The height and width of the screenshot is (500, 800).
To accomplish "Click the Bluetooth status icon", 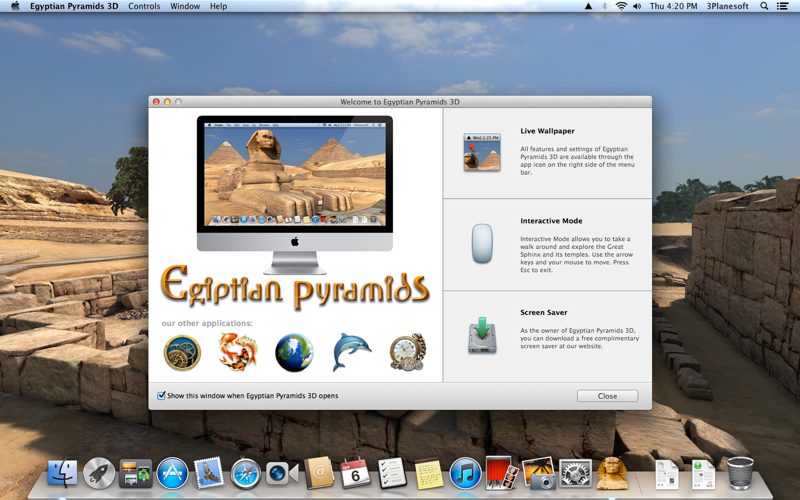I will (605, 6).
